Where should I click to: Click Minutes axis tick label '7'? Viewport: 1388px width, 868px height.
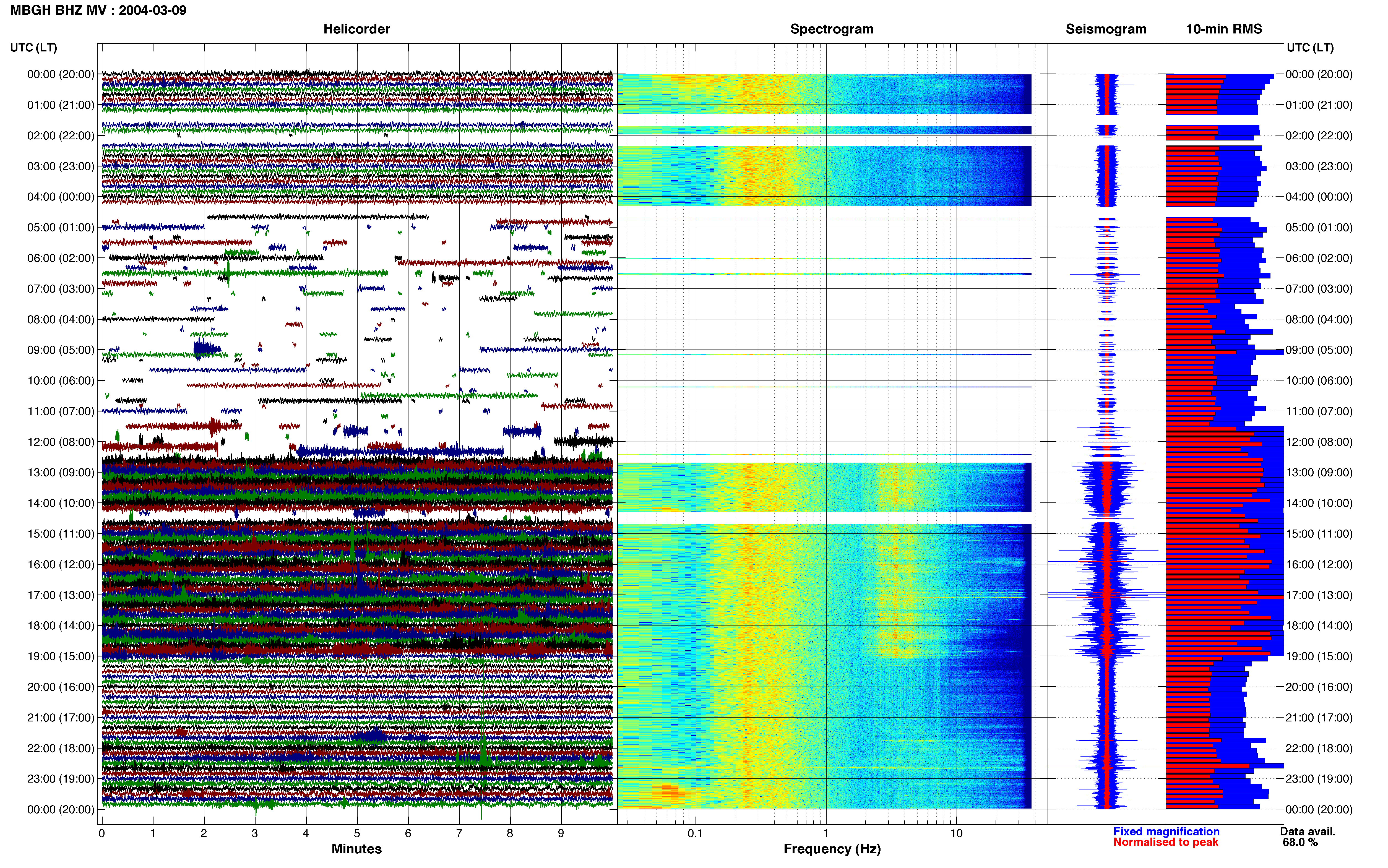pyautogui.click(x=459, y=833)
